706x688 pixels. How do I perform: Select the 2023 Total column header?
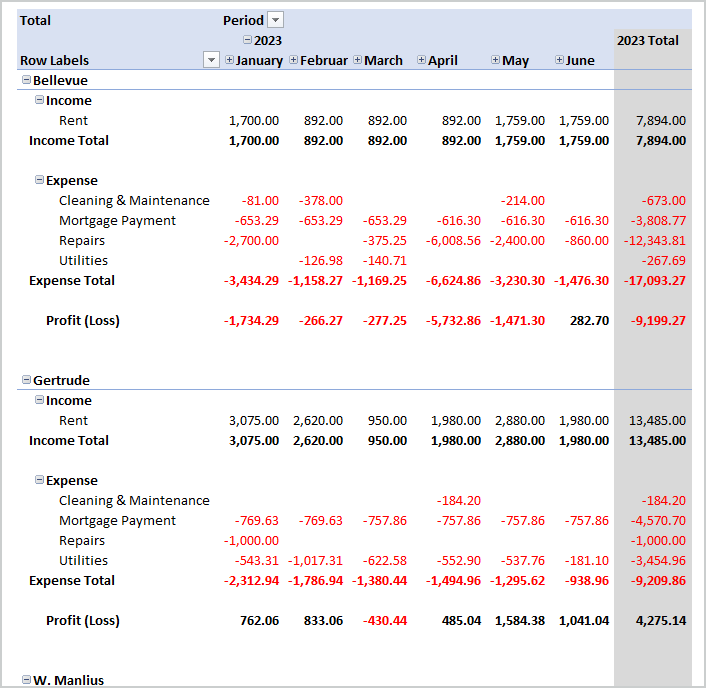(648, 41)
